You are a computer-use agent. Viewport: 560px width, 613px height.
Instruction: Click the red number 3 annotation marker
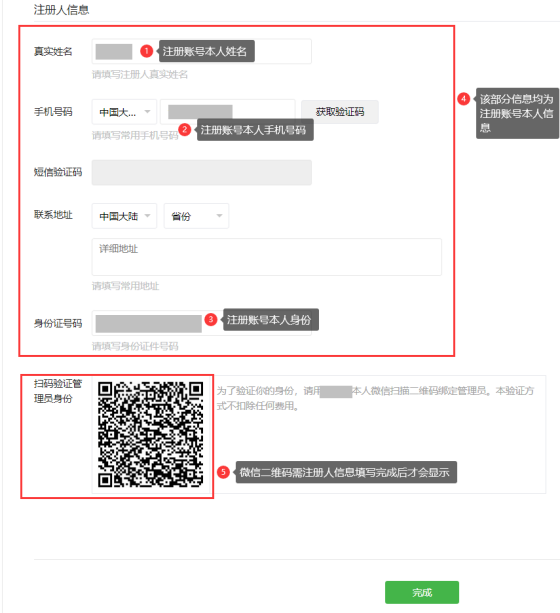point(211,319)
